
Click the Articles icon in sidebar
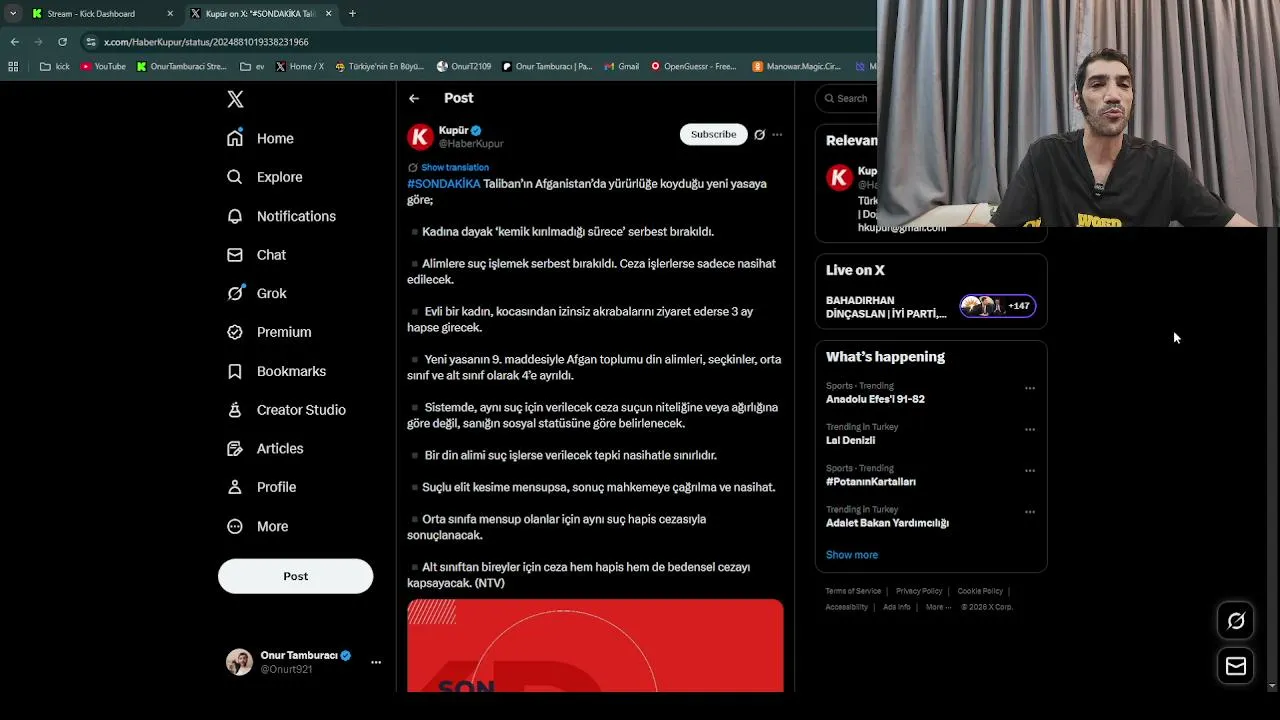(235, 448)
